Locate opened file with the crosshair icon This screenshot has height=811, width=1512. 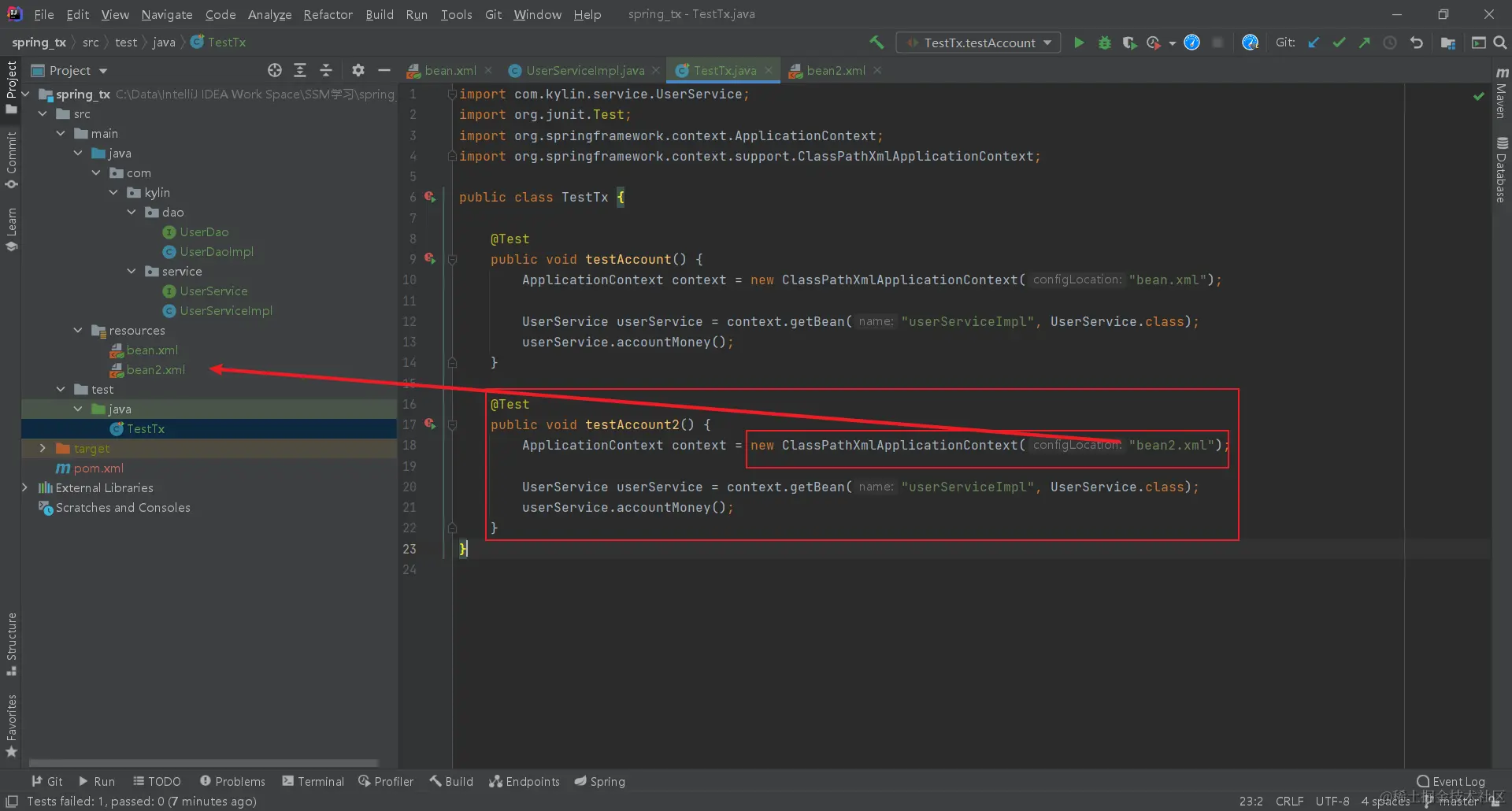[x=274, y=70]
